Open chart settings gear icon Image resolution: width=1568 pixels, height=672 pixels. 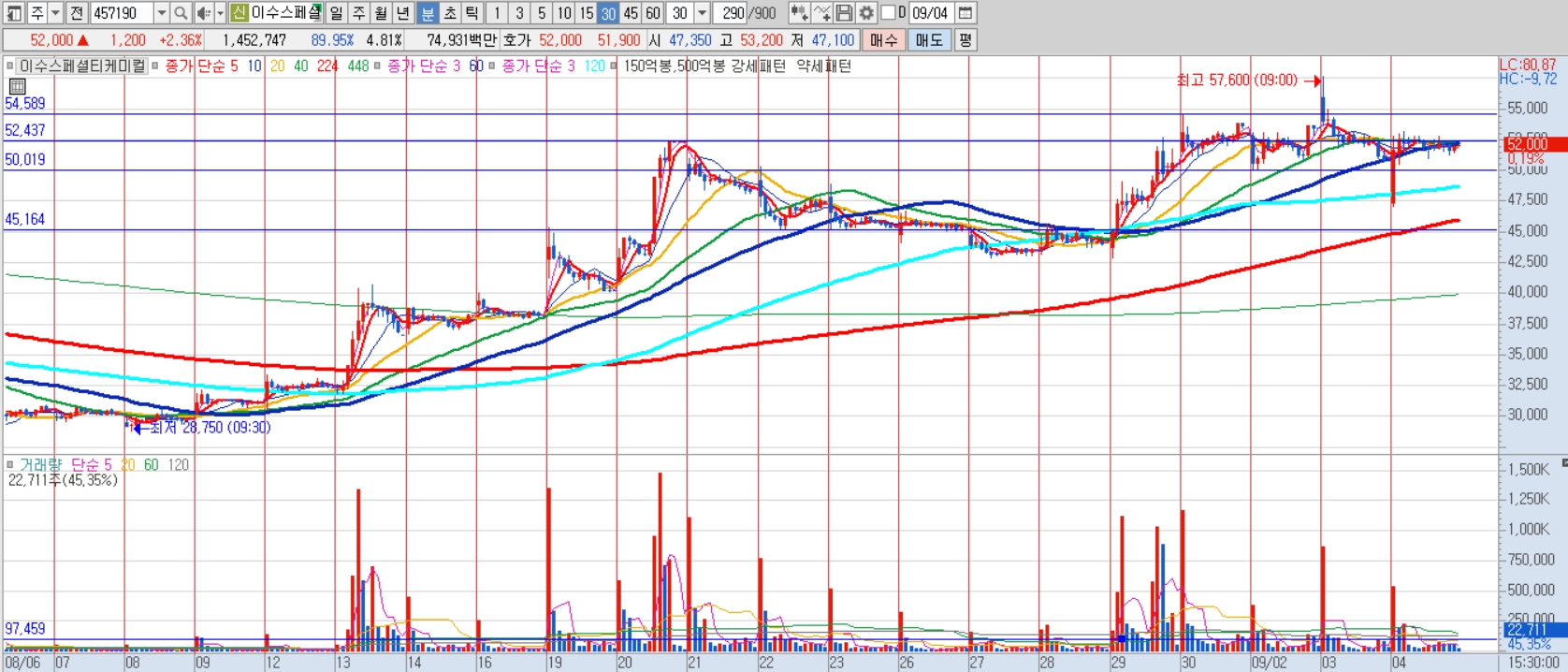pos(866,13)
